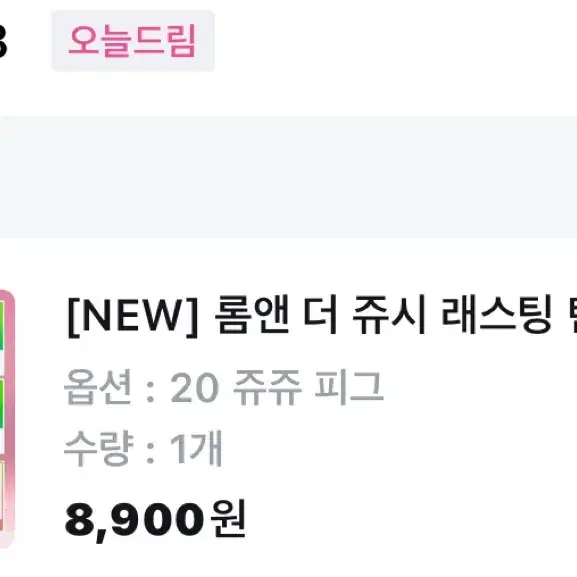The image size is (577, 577).
Task: Click the yellow area at thumbnail bottom
Action: pos(2,489)
